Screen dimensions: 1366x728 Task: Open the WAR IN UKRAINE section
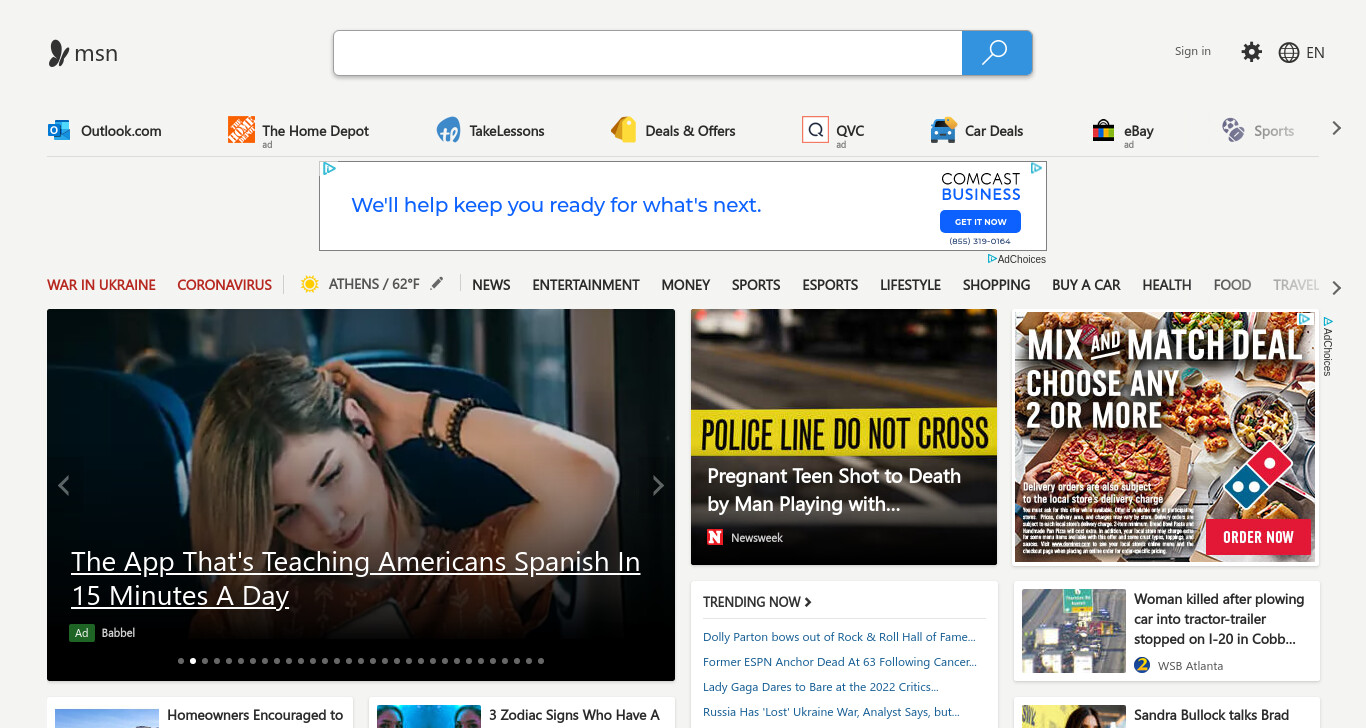click(101, 285)
